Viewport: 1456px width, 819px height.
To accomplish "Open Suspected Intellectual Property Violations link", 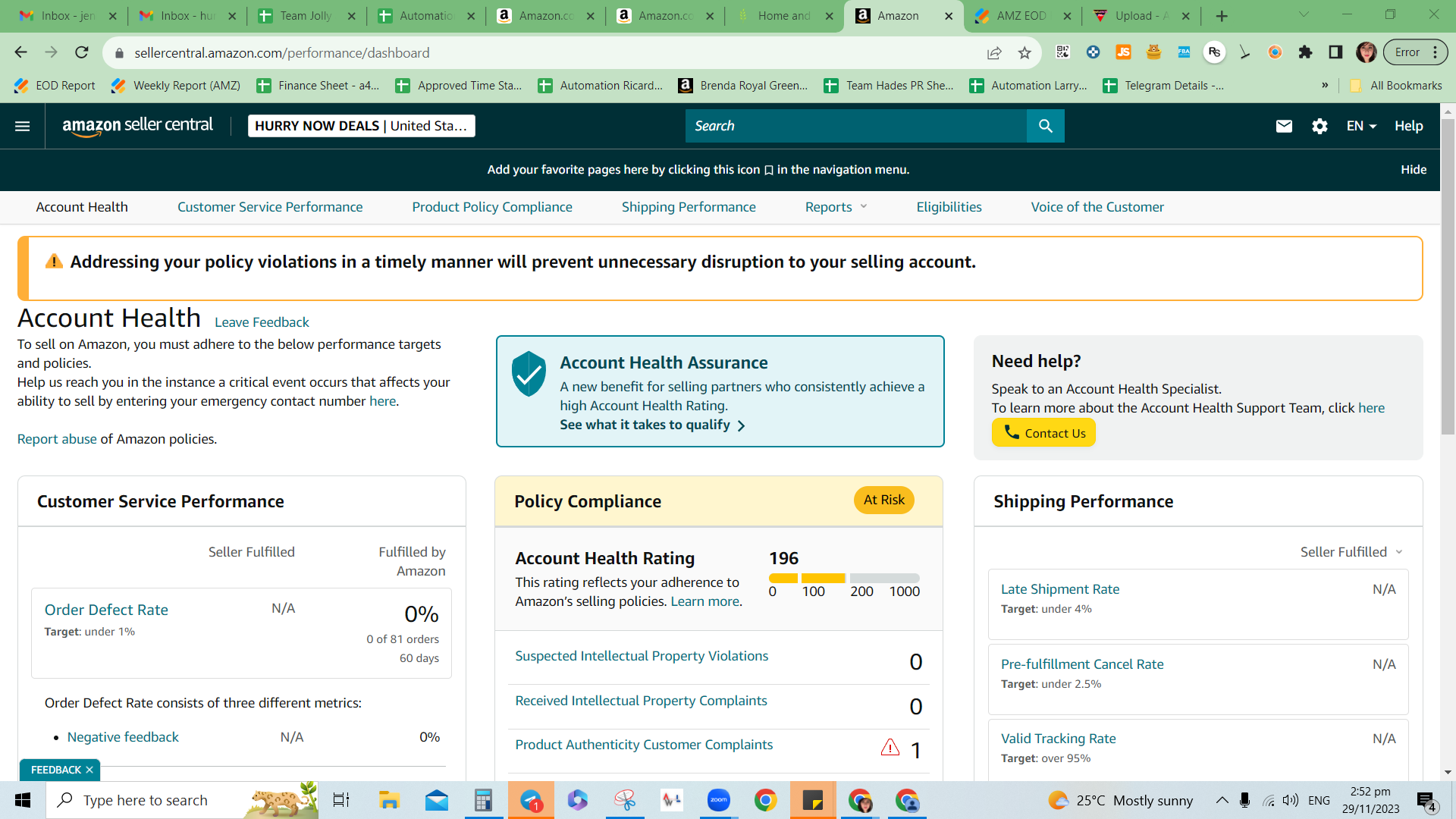I will tap(642, 656).
